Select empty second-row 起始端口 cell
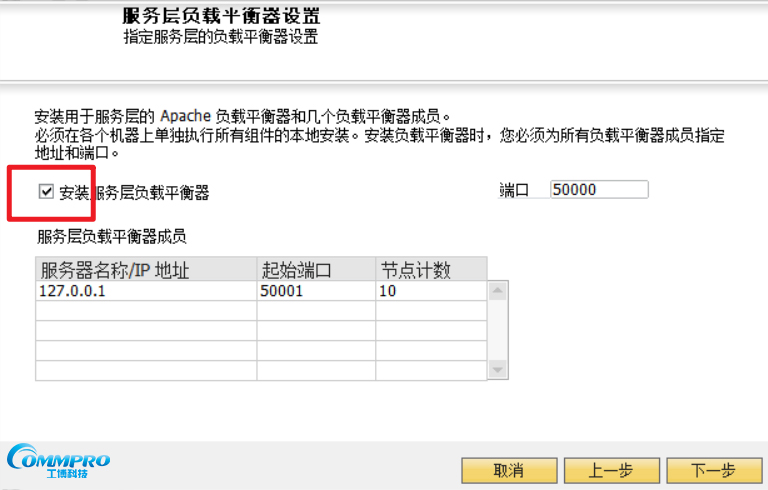The image size is (768, 490). pyautogui.click(x=315, y=311)
